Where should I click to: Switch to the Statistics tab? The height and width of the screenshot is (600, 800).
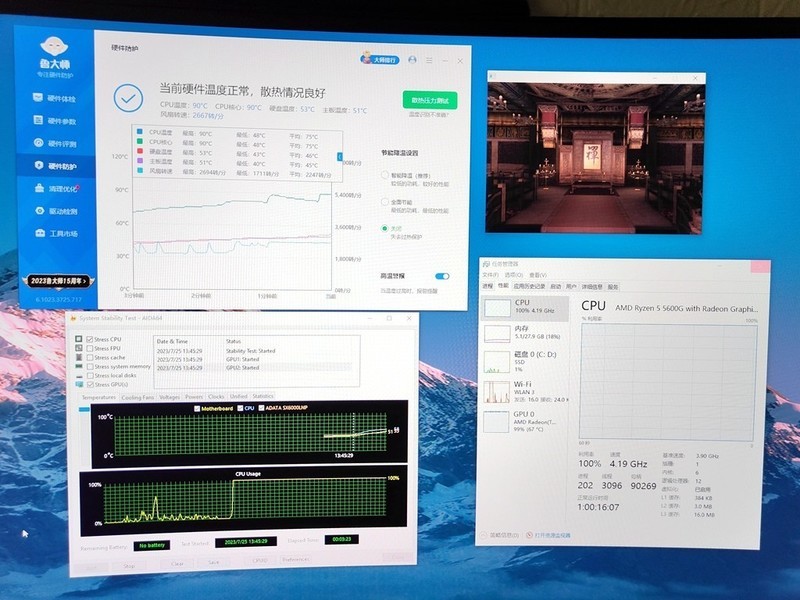click(263, 396)
